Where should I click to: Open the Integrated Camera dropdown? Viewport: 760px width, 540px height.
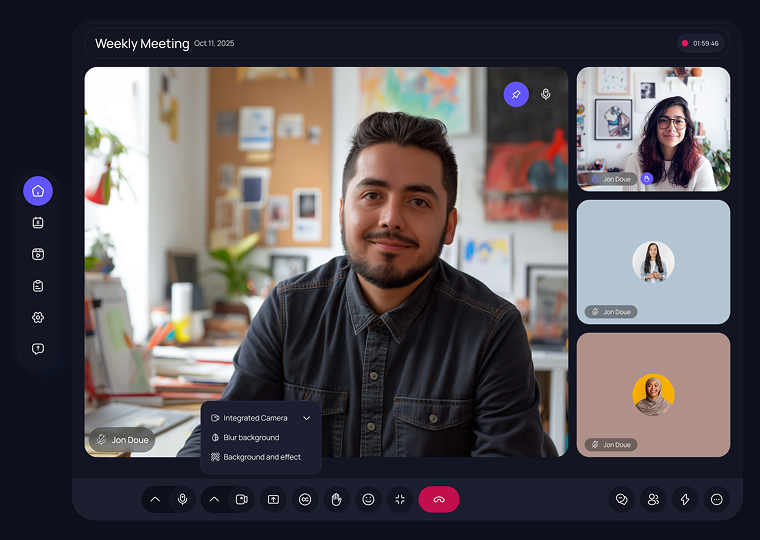tap(261, 418)
